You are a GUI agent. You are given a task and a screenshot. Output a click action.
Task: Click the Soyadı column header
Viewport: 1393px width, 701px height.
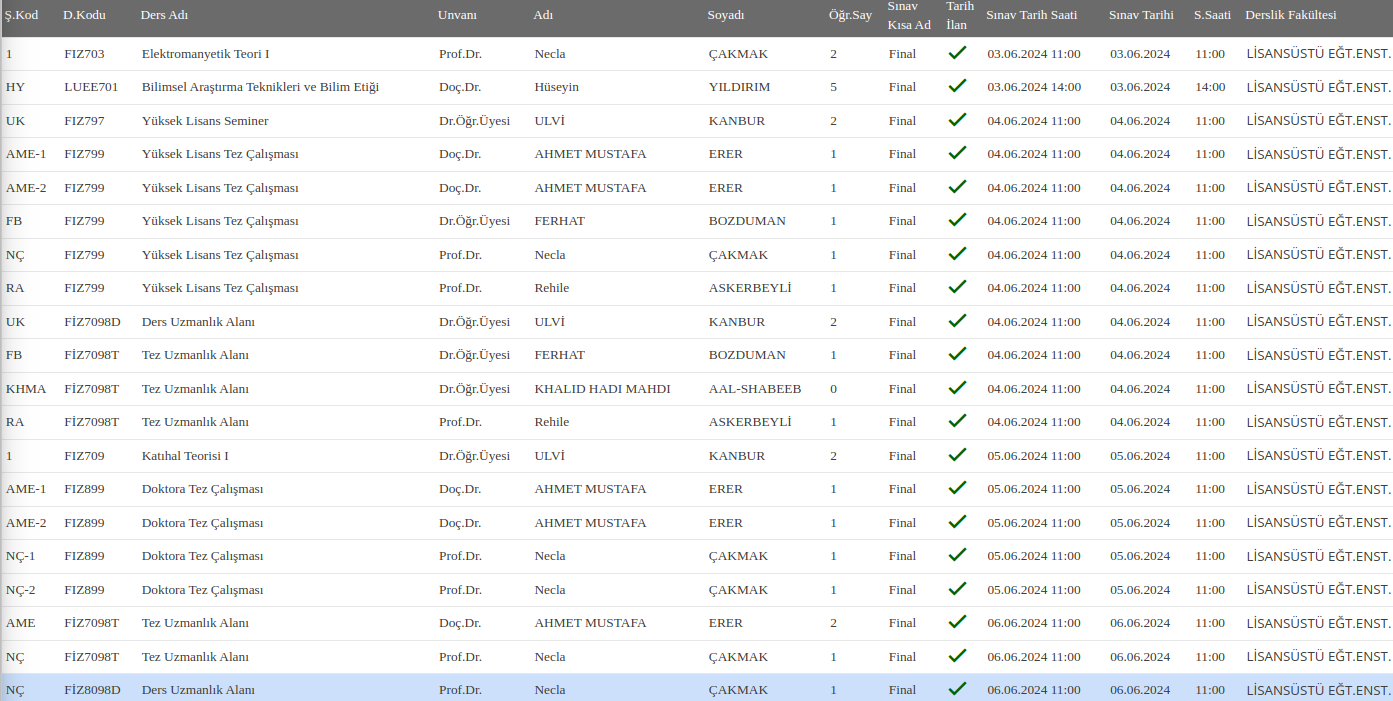pos(726,15)
